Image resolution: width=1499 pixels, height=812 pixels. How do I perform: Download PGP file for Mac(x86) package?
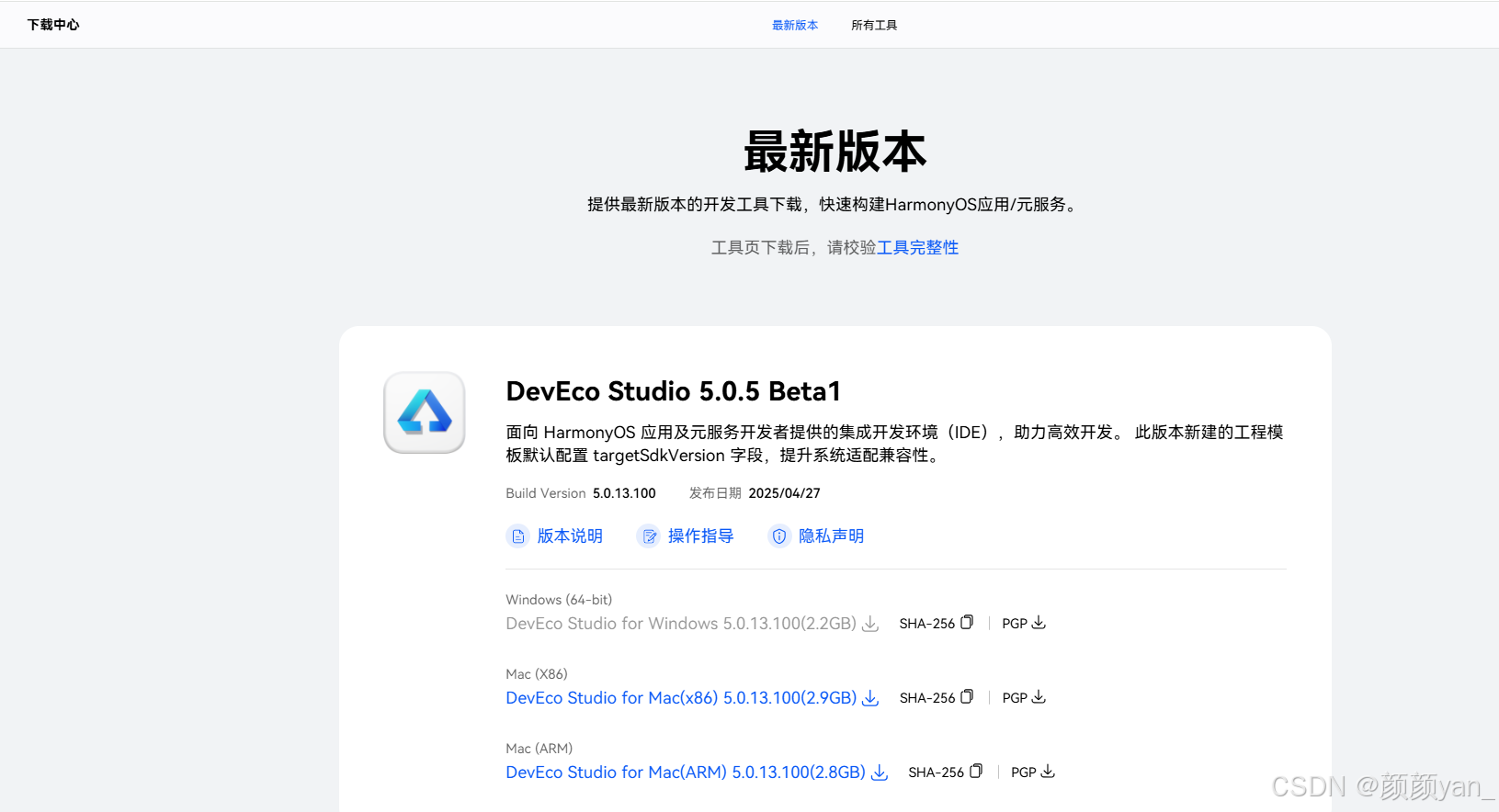(1039, 697)
